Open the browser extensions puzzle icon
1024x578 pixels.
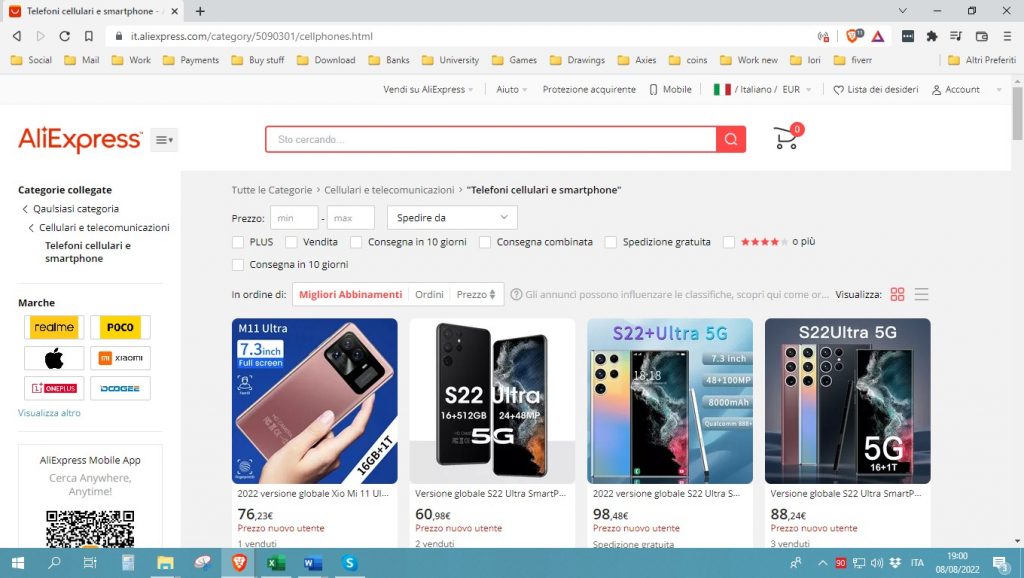[932, 35]
